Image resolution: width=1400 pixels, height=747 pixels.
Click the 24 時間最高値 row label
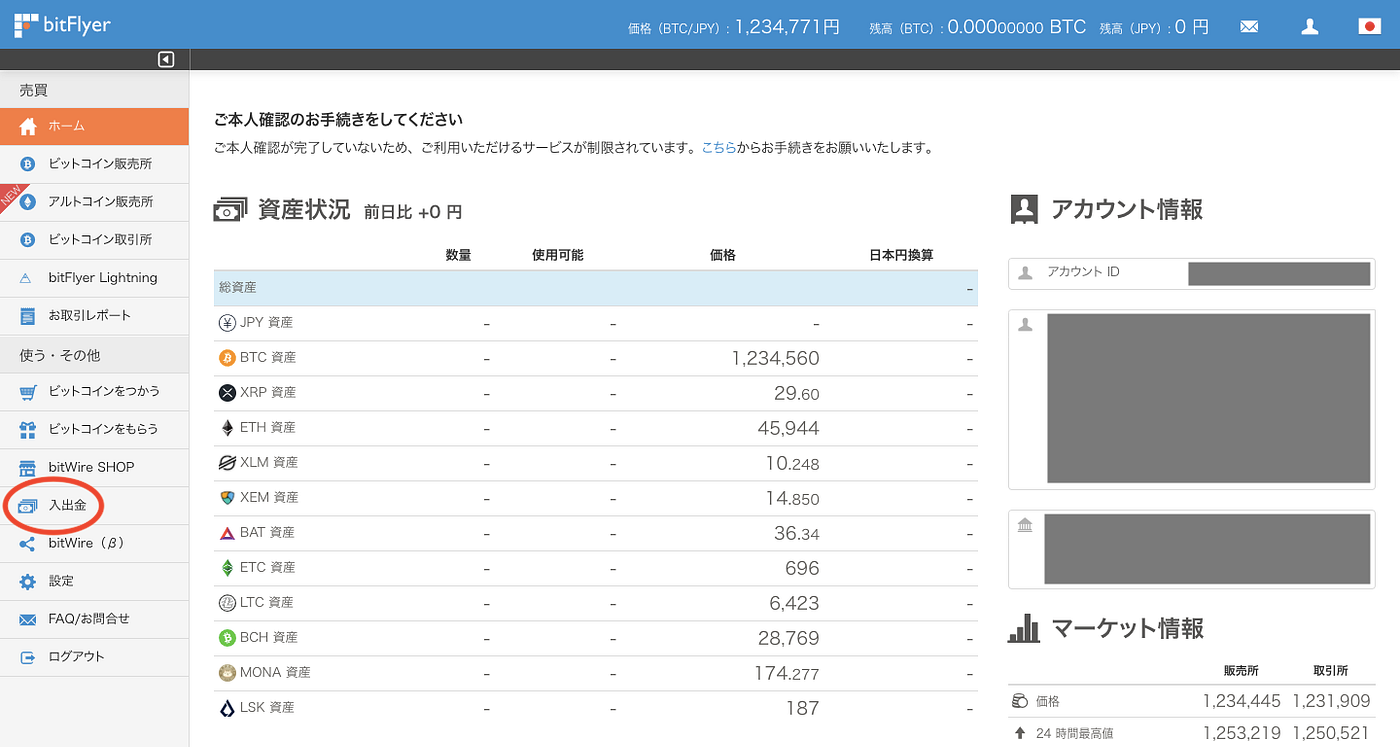tap(1075, 734)
